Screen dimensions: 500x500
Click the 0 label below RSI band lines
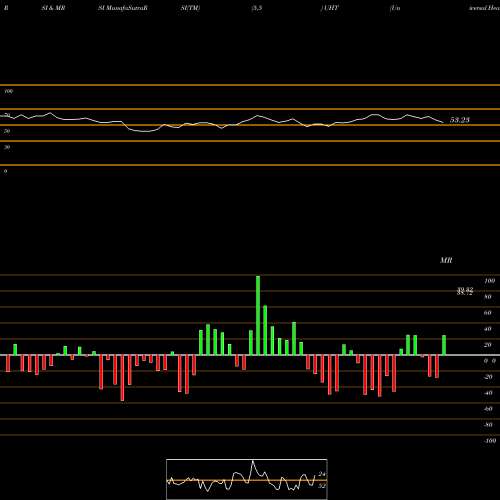pyautogui.click(x=5, y=171)
